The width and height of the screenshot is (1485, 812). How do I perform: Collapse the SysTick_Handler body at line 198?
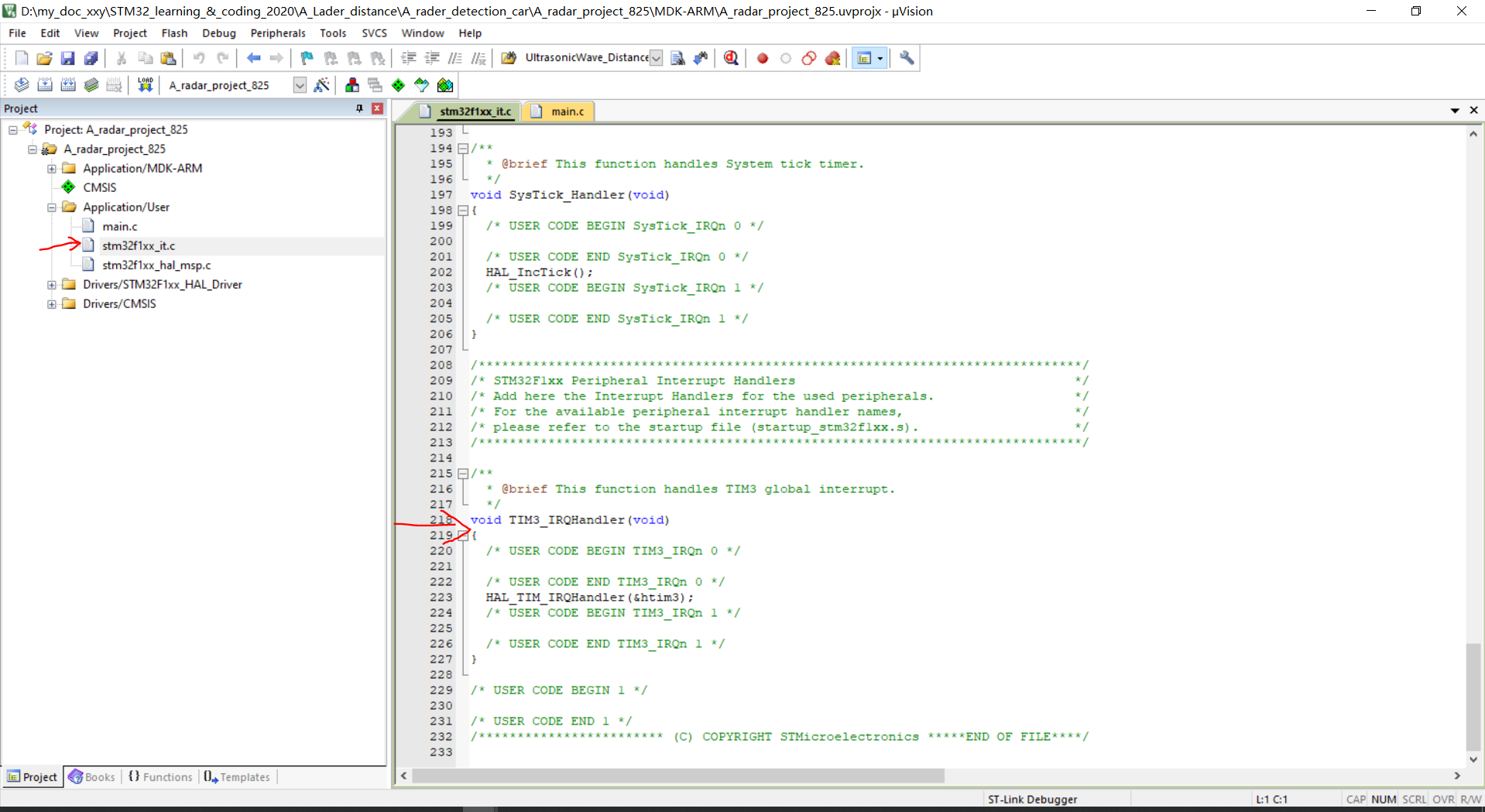click(463, 211)
